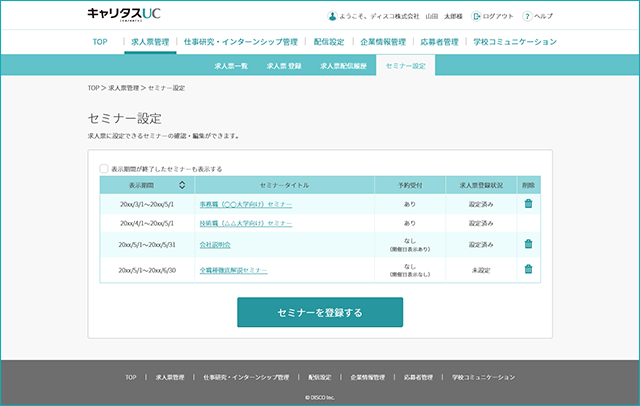Click 設定済み status in 会社説明会 row
The width and height of the screenshot is (640, 406).
pos(481,245)
